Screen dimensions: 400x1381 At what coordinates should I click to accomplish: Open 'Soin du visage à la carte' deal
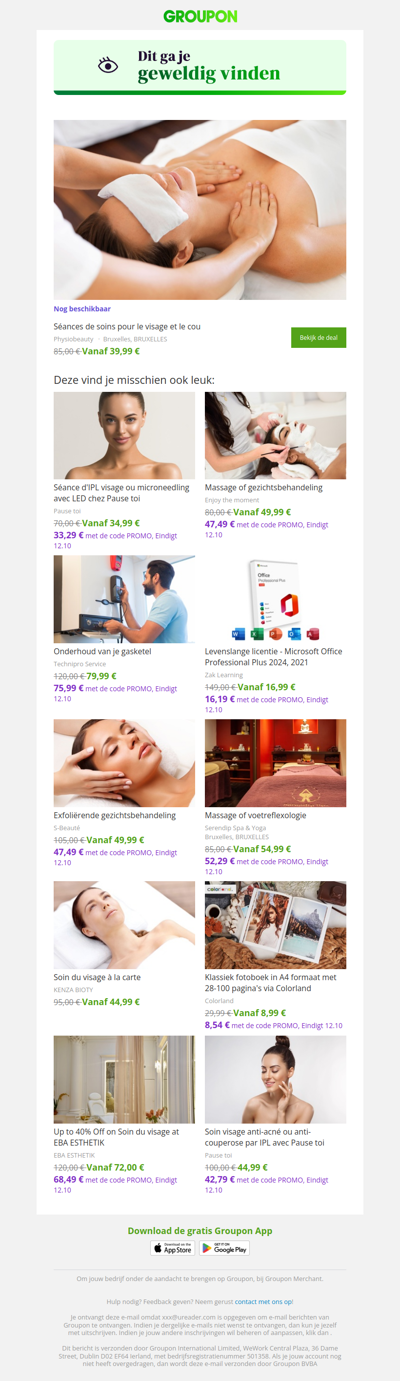click(98, 977)
